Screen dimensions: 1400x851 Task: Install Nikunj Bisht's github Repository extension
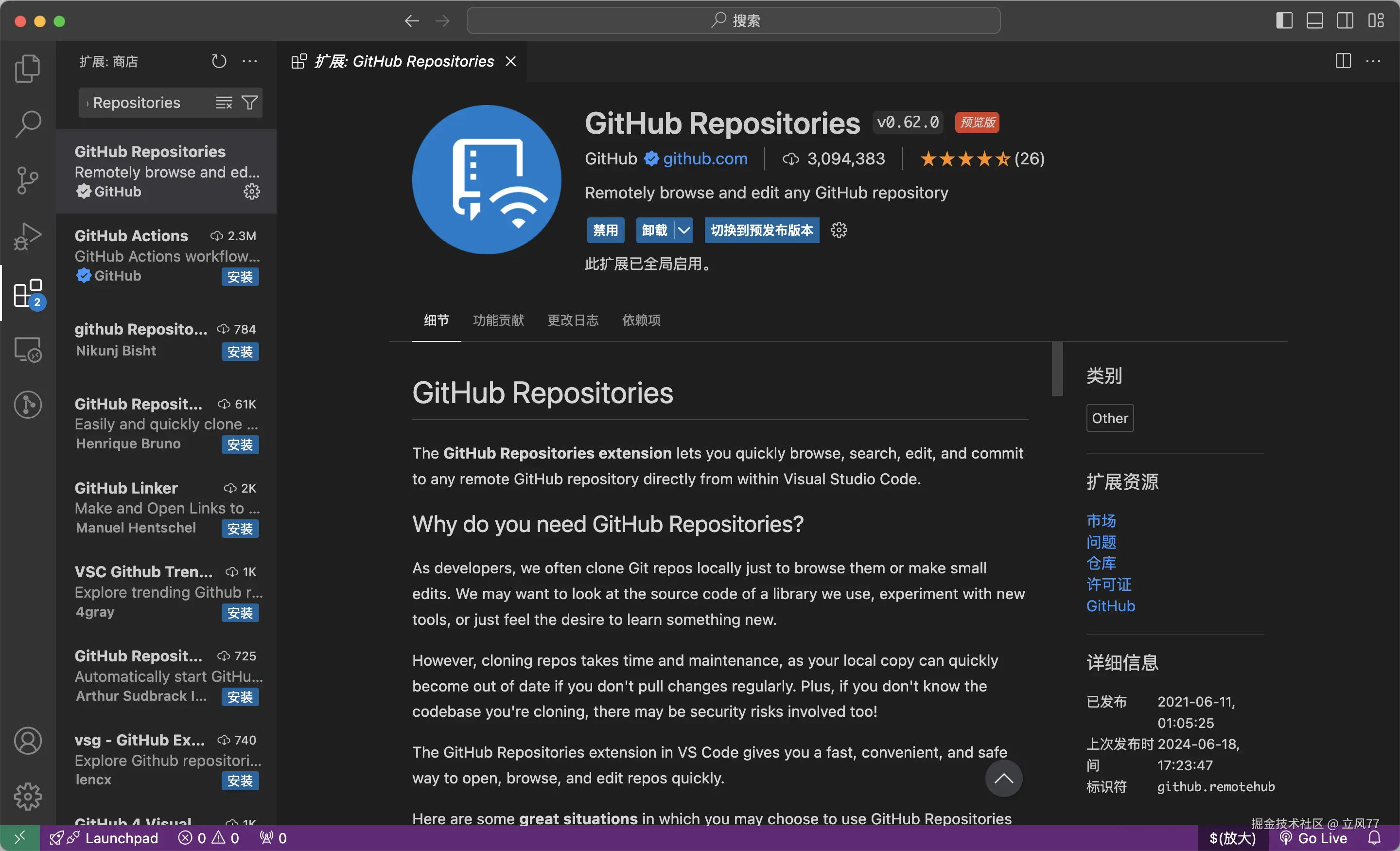(x=240, y=351)
